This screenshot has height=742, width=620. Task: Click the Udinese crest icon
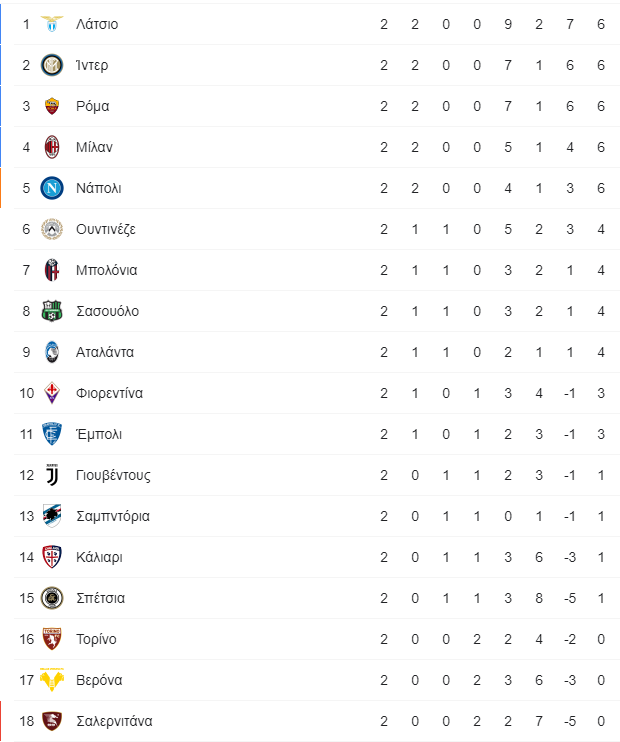coord(52,229)
